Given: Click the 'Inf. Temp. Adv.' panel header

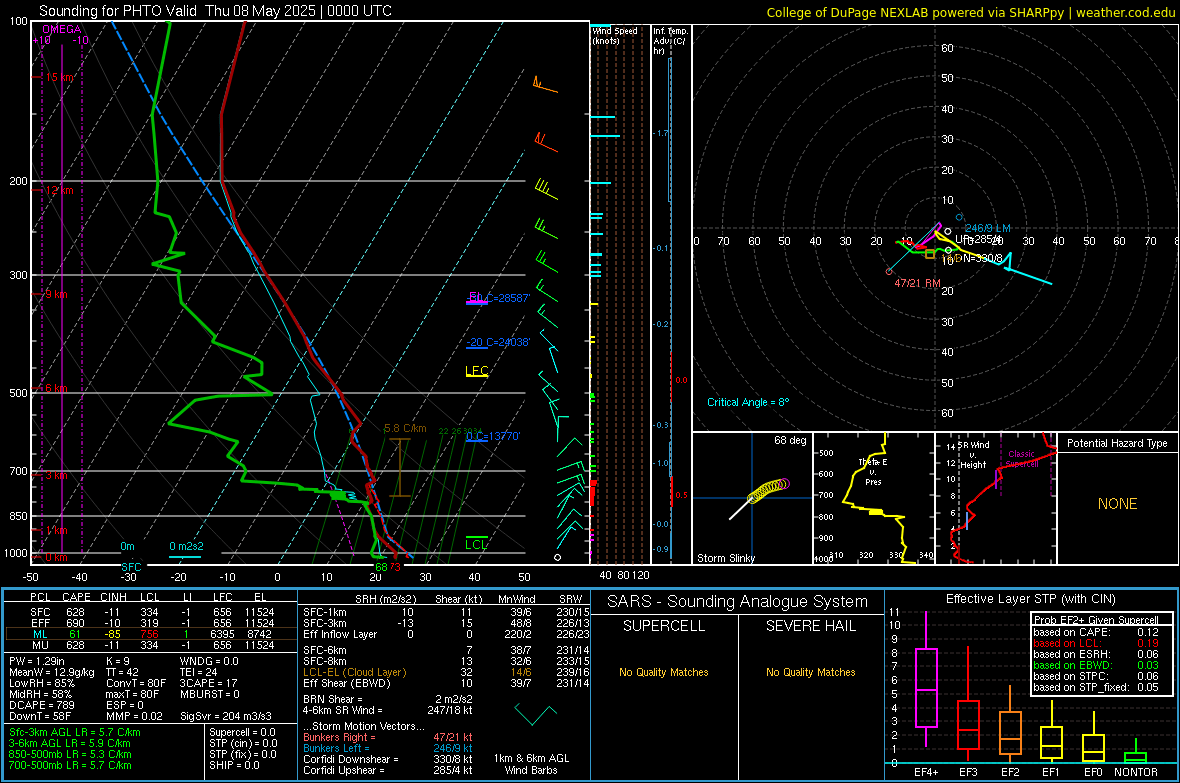Looking at the screenshot, I should point(670,41).
